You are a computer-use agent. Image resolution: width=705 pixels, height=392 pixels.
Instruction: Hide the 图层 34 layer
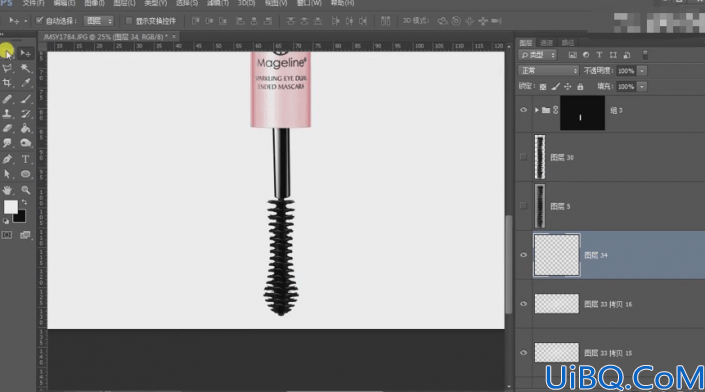(523, 255)
